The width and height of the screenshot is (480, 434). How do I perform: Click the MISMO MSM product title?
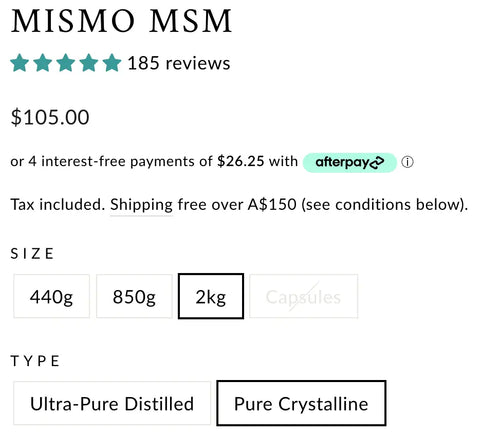(121, 21)
